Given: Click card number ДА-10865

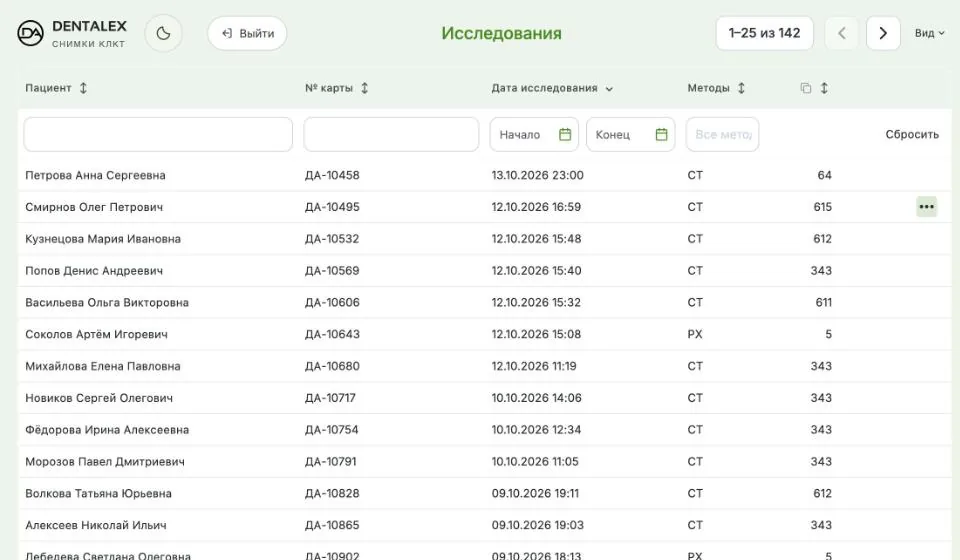Looking at the screenshot, I should tap(332, 525).
